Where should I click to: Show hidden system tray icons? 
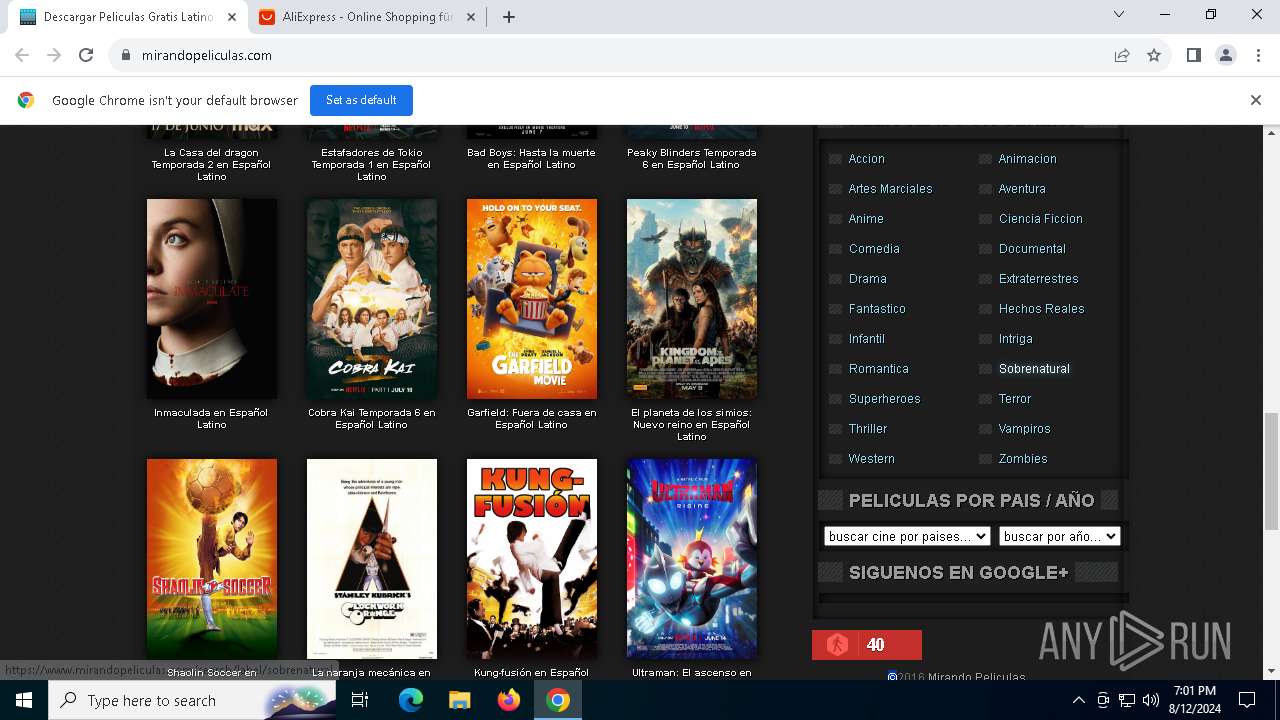point(1078,700)
